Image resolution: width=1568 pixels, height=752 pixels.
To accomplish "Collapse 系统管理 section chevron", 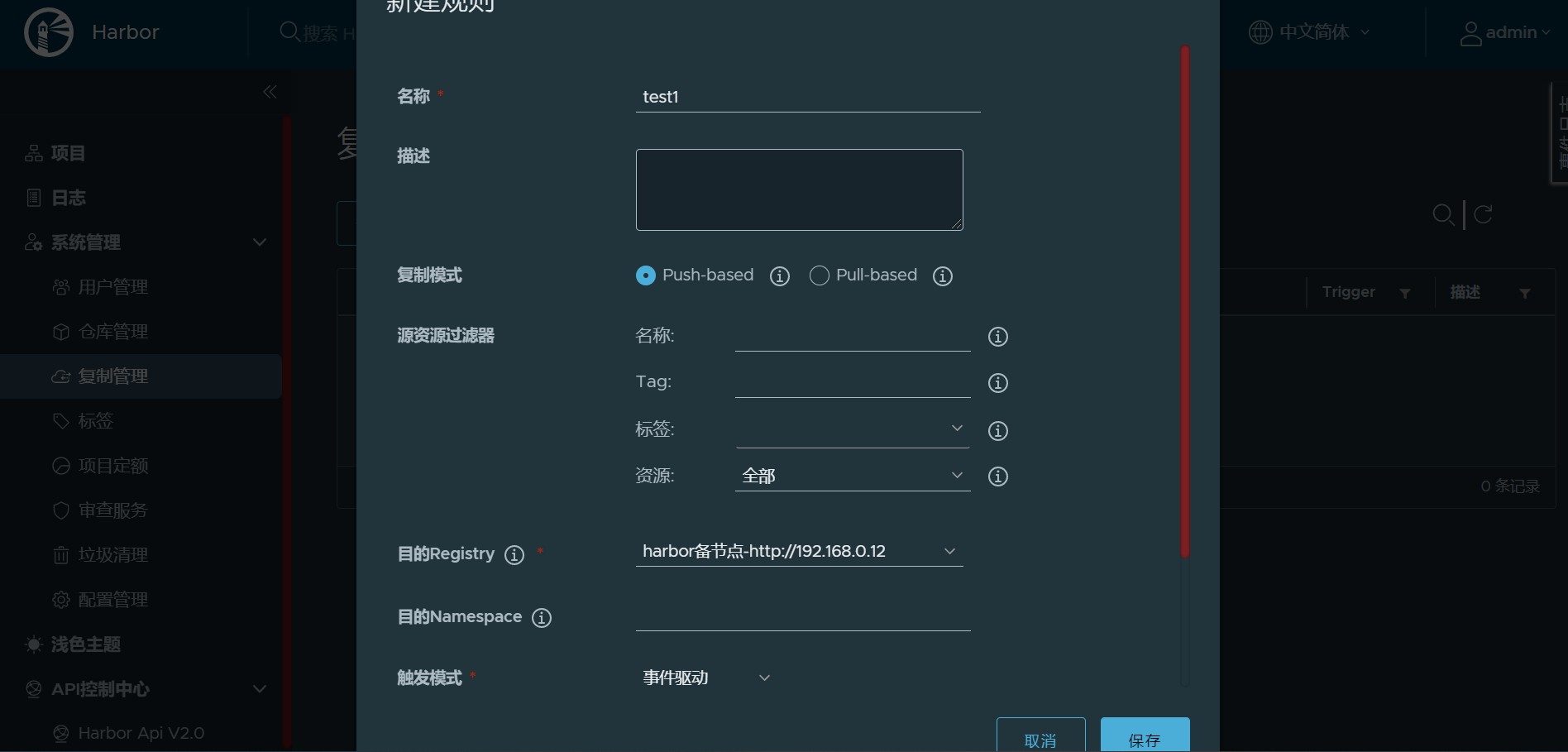I will (x=260, y=242).
